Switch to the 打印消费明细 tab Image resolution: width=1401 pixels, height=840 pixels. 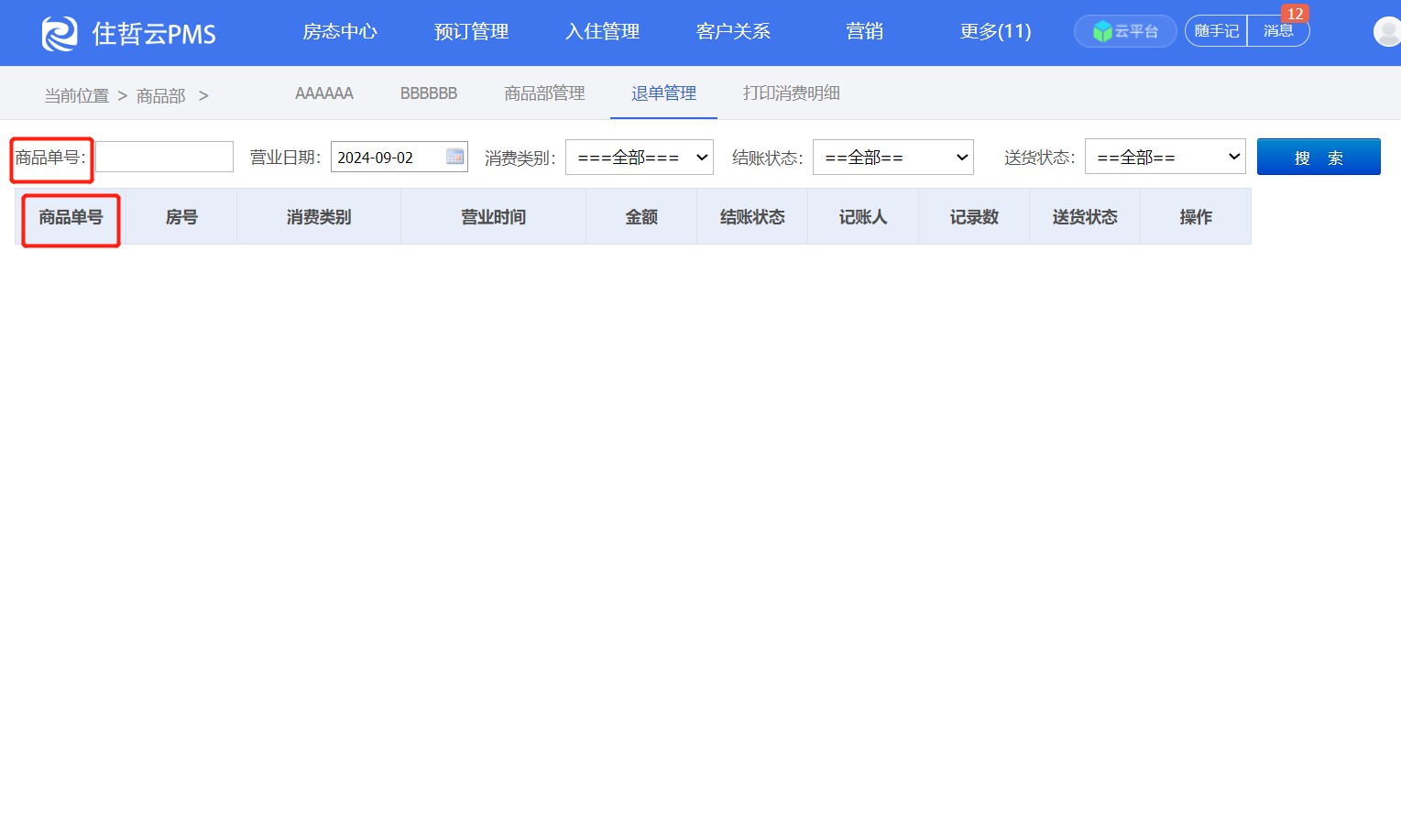click(792, 93)
